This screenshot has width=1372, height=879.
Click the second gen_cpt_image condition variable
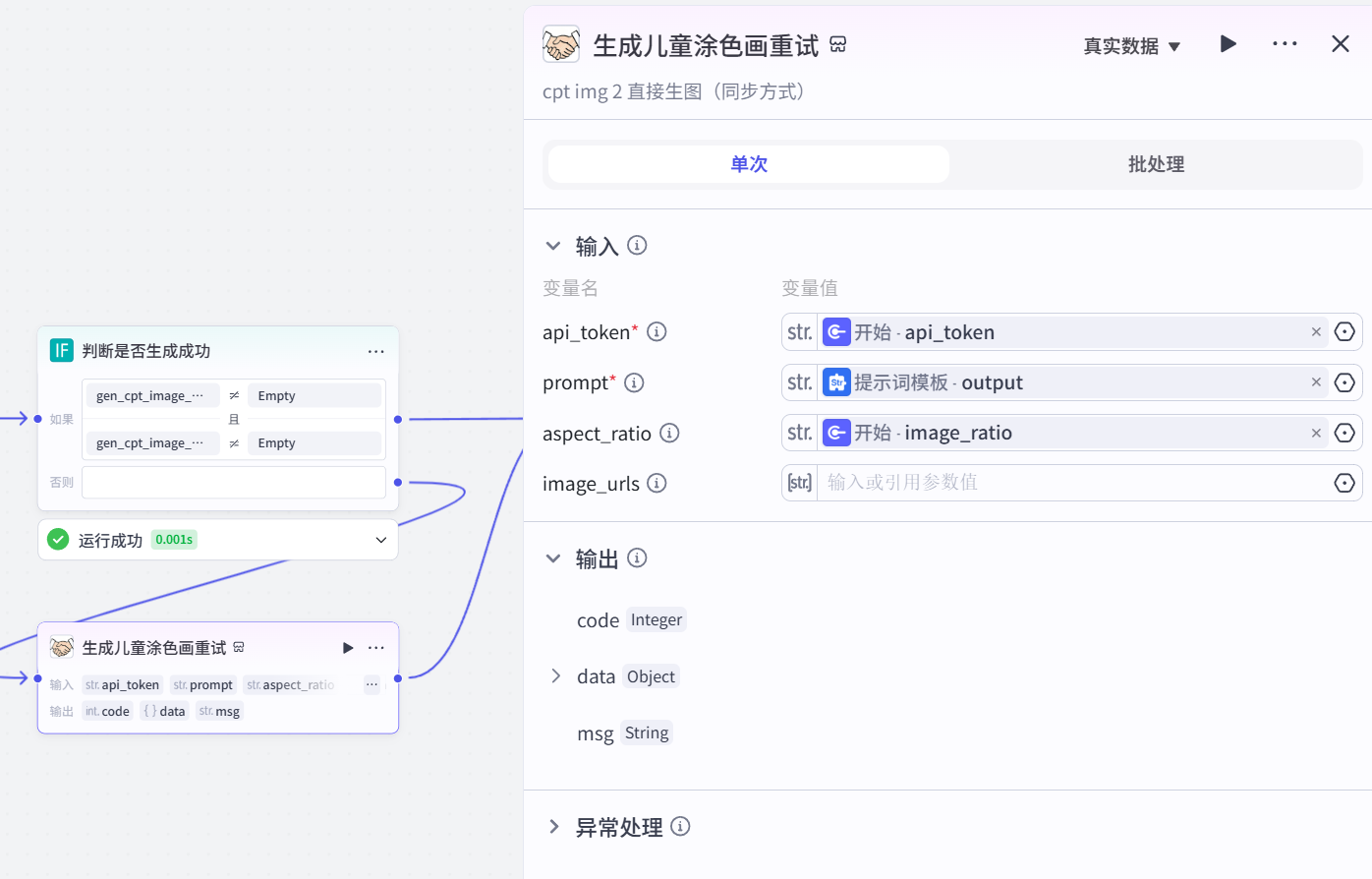point(152,443)
